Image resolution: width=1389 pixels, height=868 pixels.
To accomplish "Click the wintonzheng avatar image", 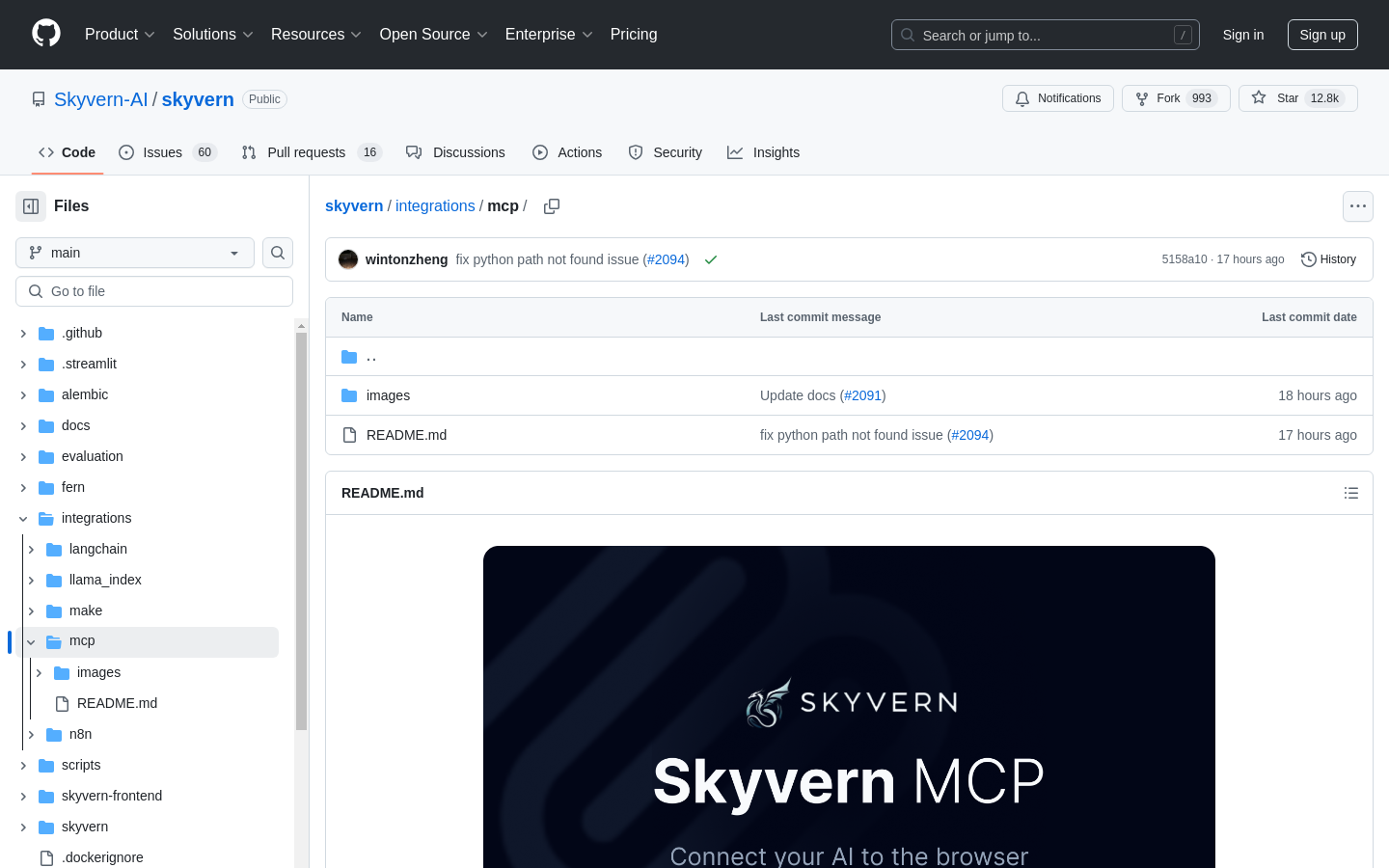I will pyautogui.click(x=348, y=259).
